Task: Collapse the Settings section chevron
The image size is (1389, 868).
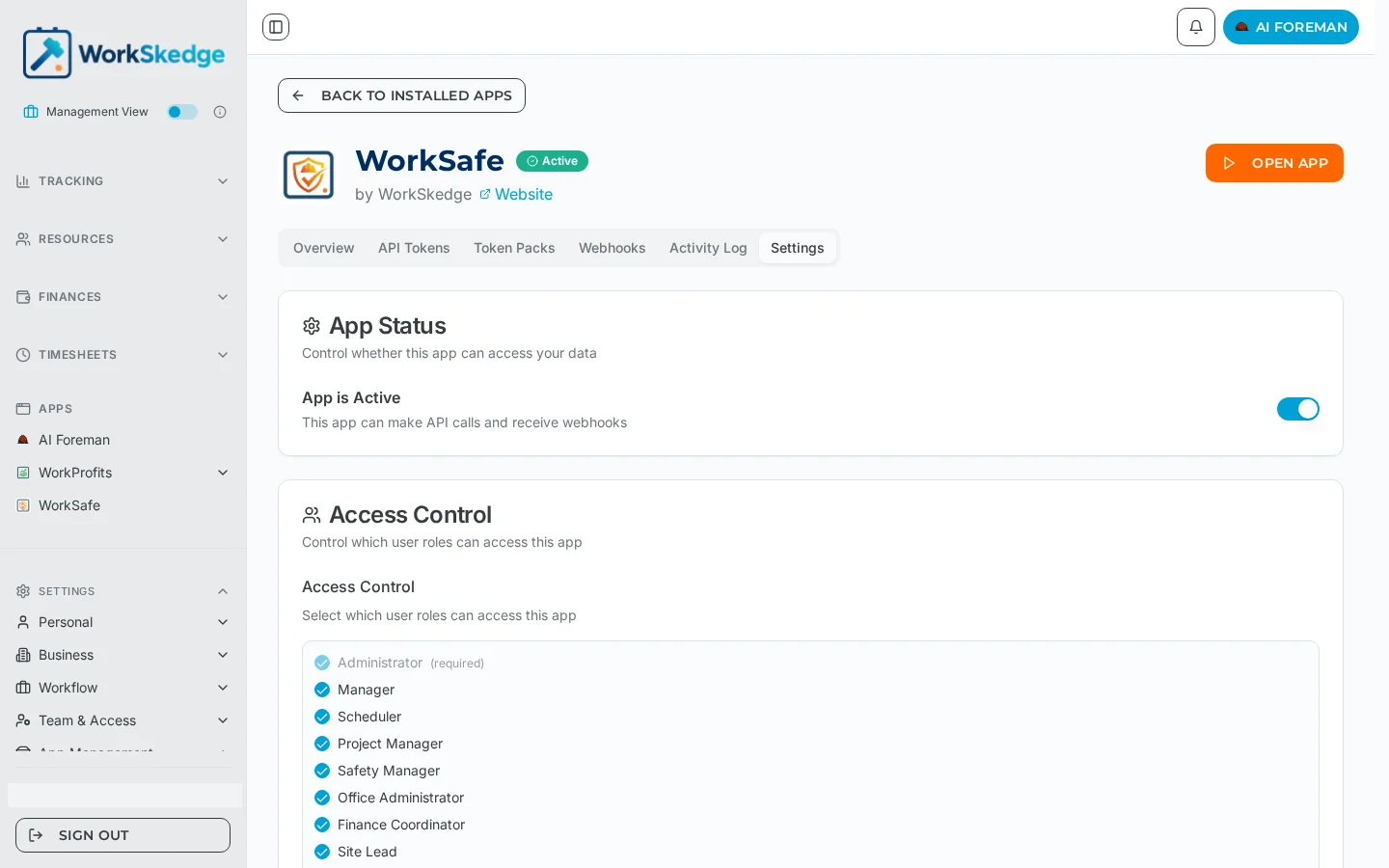Action: 223,591
